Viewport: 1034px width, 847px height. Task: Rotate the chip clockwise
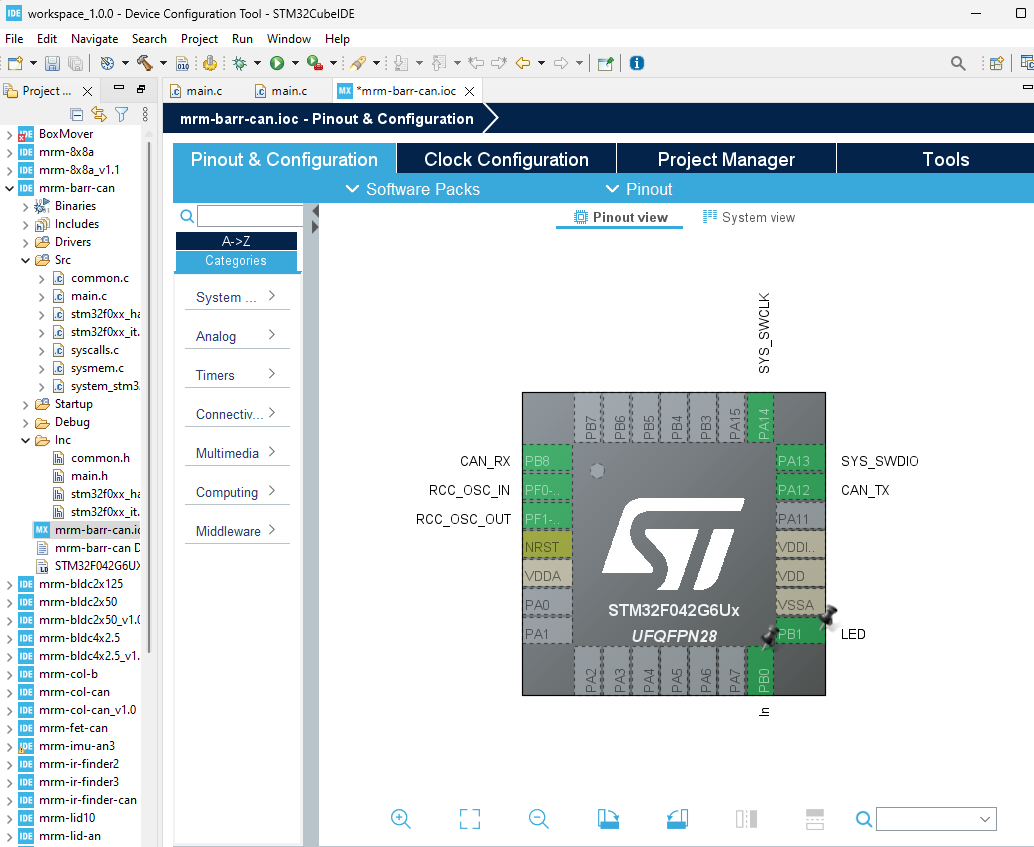(x=608, y=819)
